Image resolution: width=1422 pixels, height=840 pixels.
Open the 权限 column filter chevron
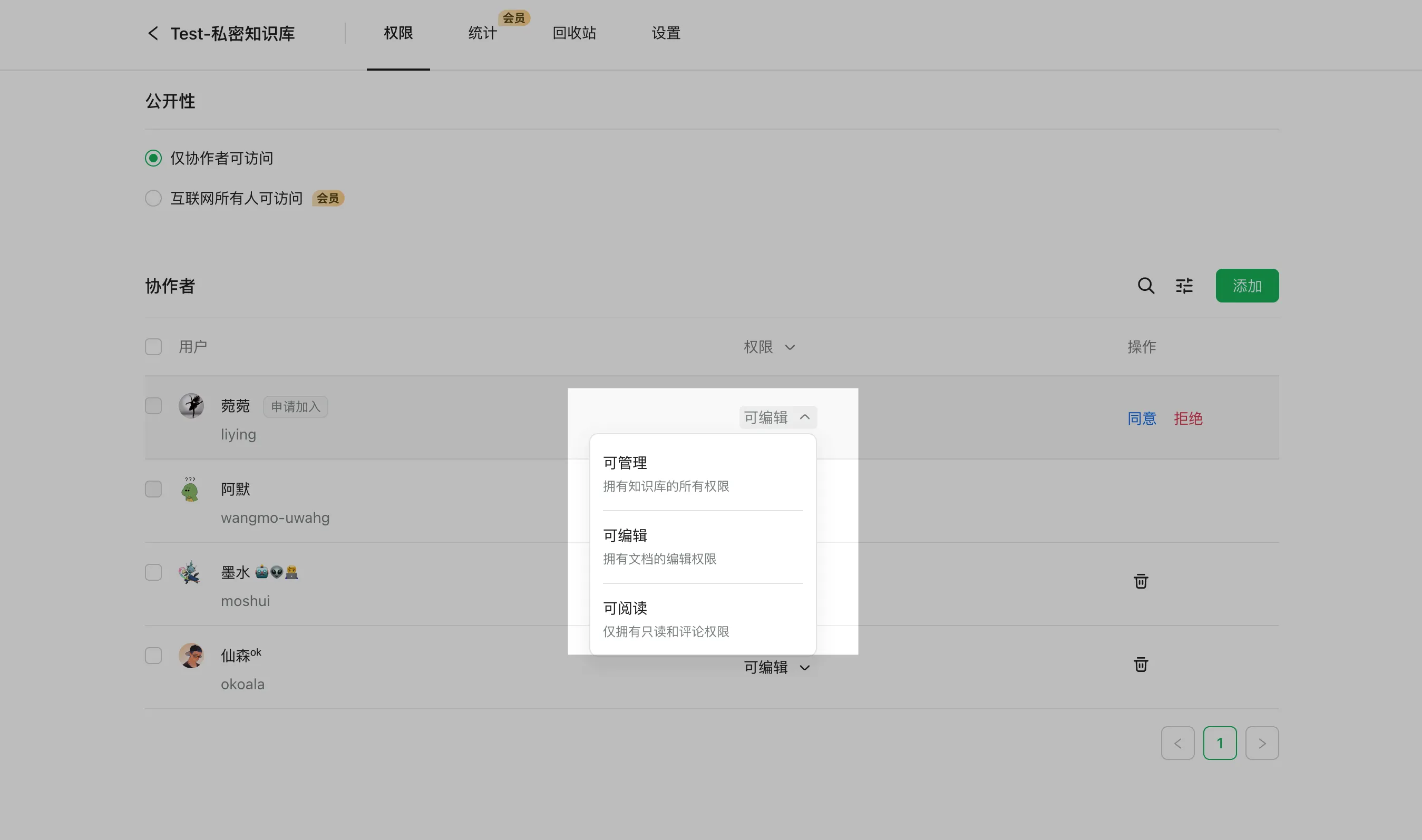coord(790,348)
